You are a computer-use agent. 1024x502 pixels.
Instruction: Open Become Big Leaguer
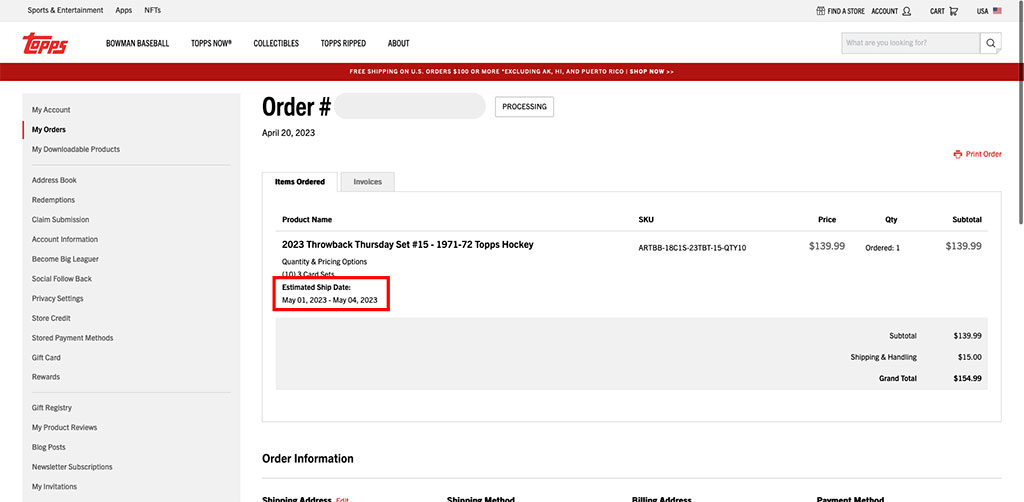pyautogui.click(x=65, y=259)
